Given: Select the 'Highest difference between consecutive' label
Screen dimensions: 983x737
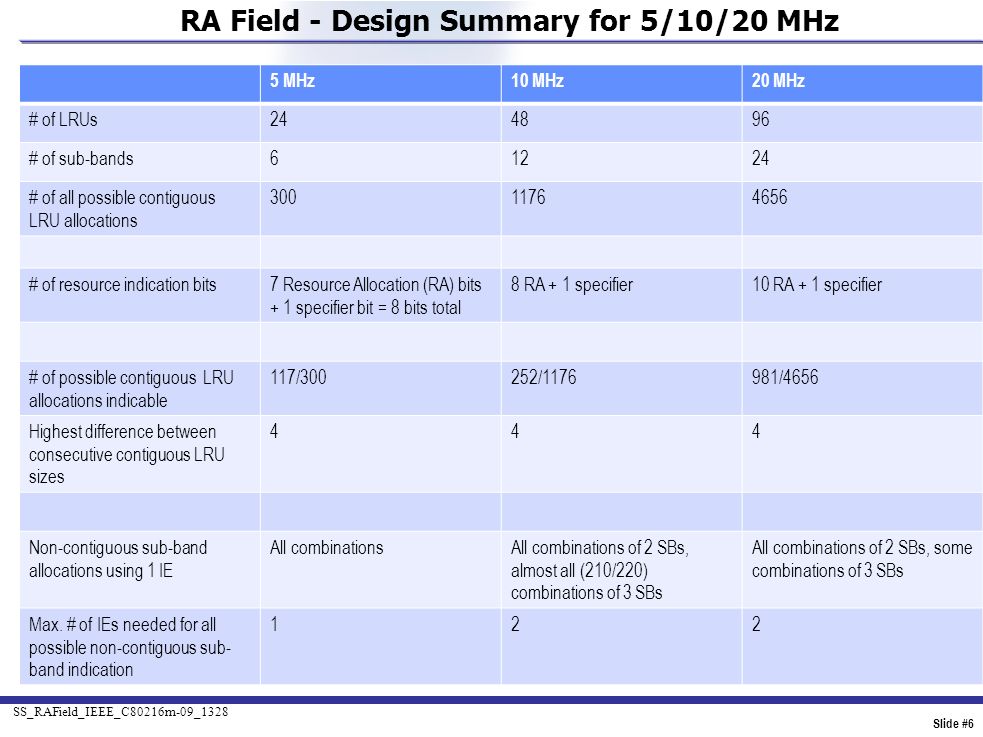Looking at the screenshot, I should pyautogui.click(x=126, y=454).
